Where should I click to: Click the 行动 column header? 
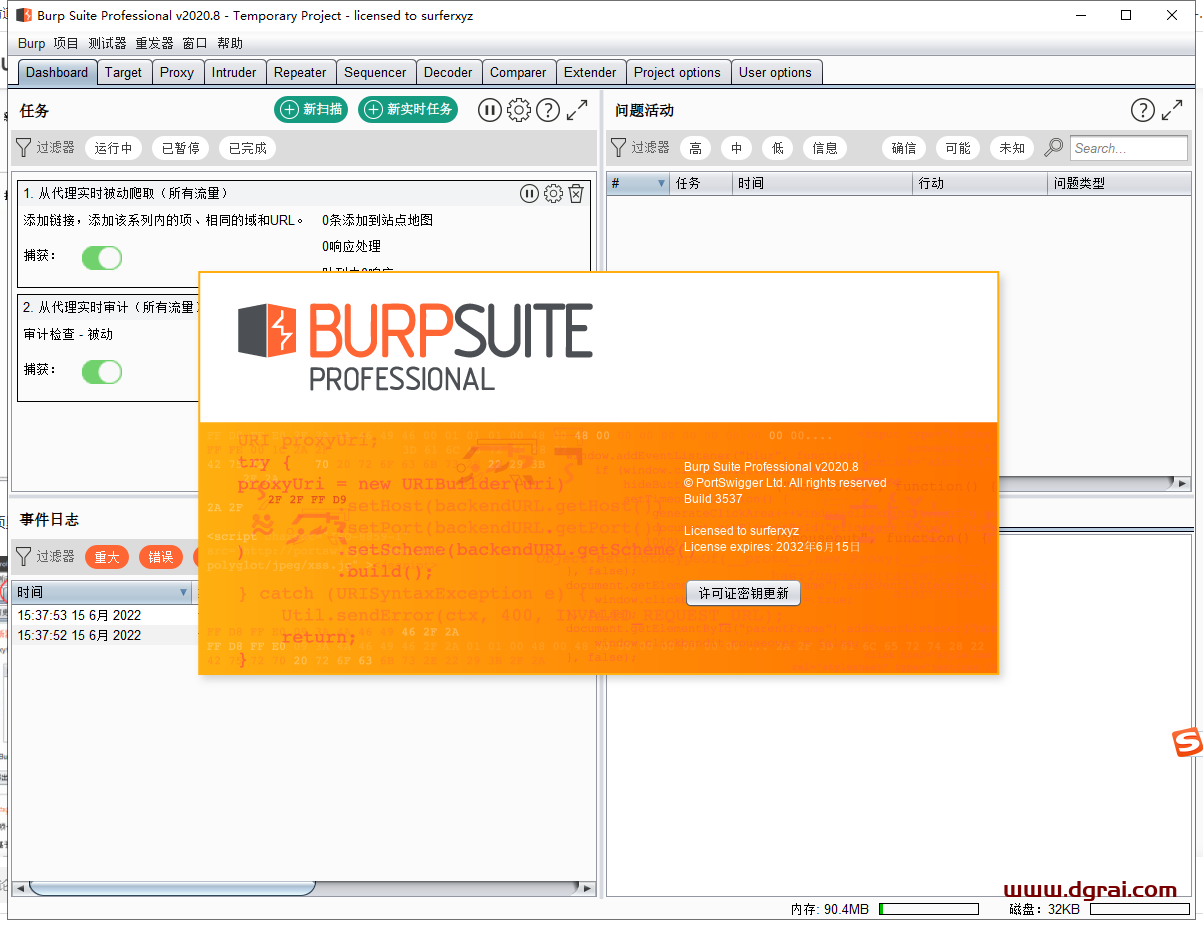tap(980, 184)
